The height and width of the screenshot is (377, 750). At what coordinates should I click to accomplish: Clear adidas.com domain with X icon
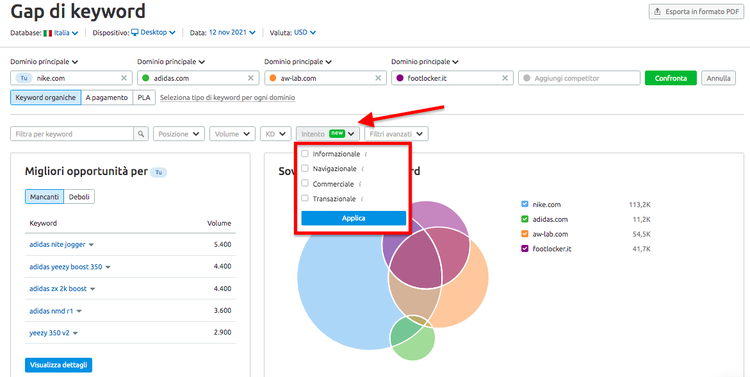(251, 78)
